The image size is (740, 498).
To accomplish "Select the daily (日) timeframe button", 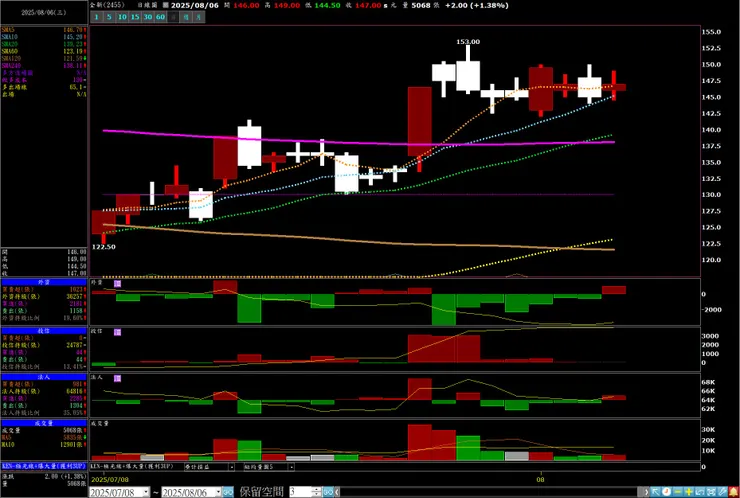I will click(x=173, y=17).
